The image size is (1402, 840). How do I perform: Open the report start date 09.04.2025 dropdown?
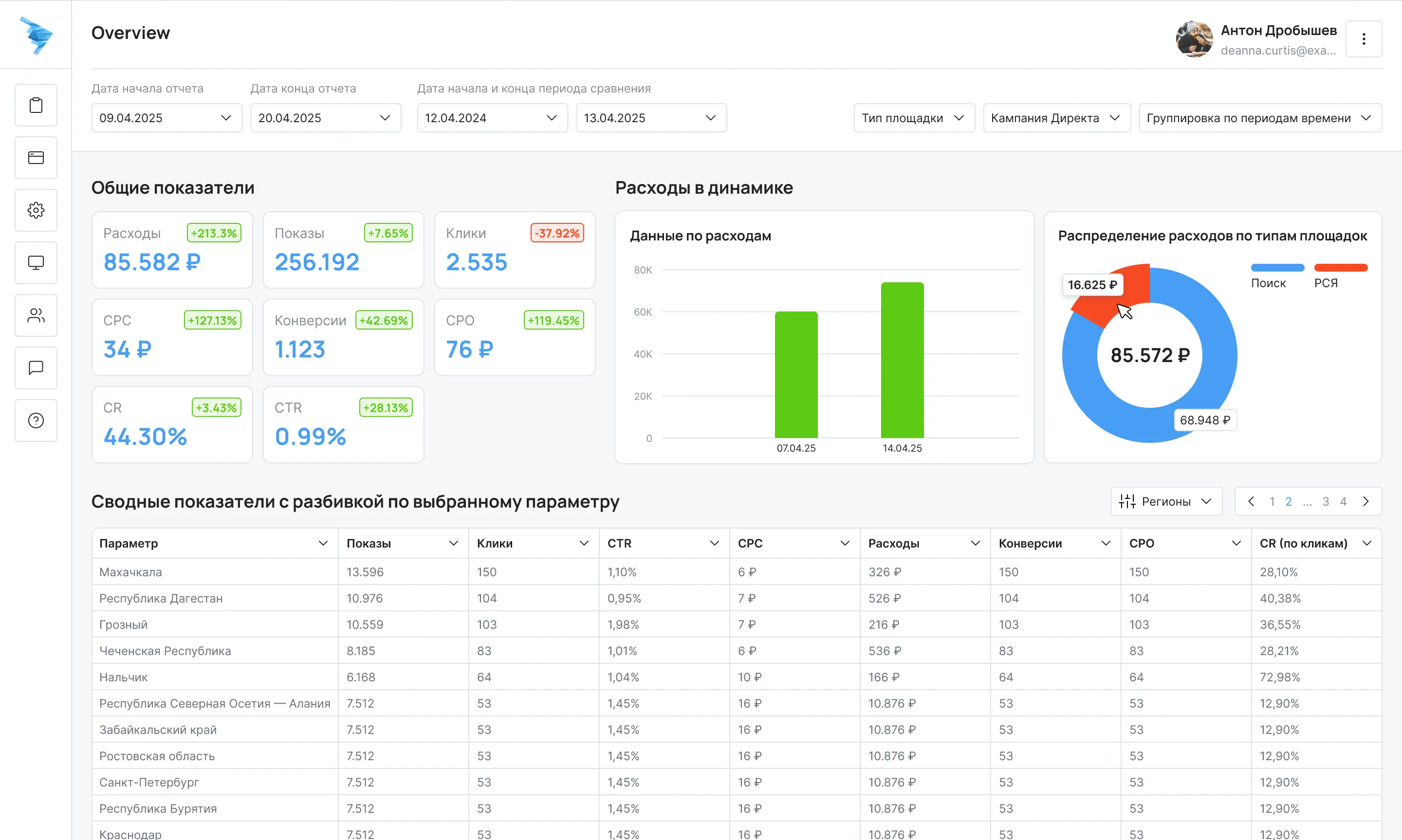166,118
